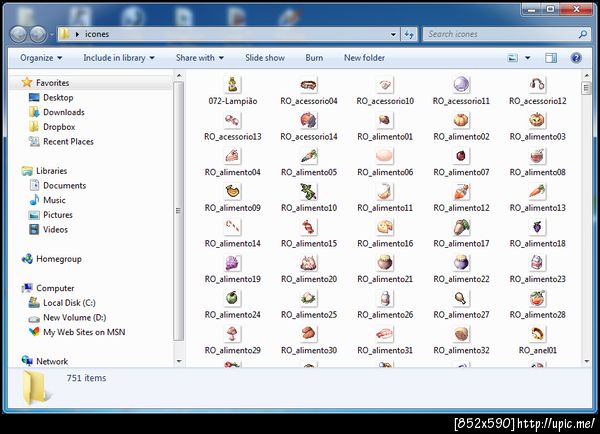Open the view options dropdown arrow
The width and height of the screenshot is (600, 434).
pyautogui.click(x=528, y=58)
